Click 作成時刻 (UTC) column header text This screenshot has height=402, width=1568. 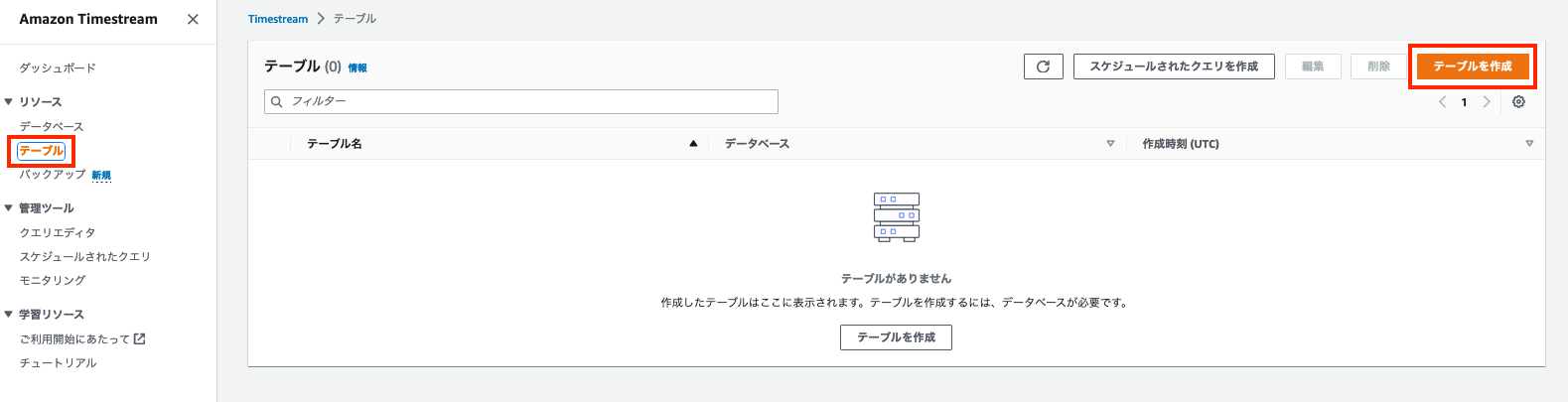[1181, 144]
